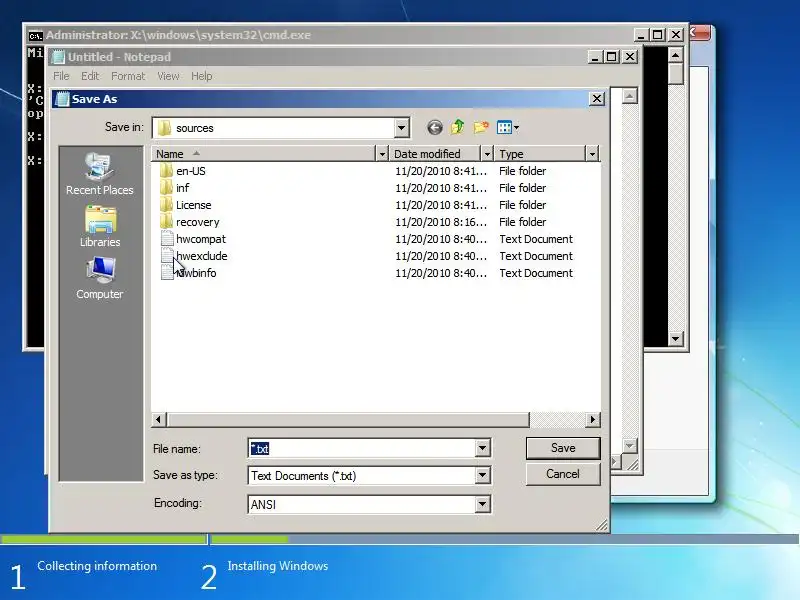Click the cmd.exe window title icon
This screenshot has width=800, height=600.
35,35
